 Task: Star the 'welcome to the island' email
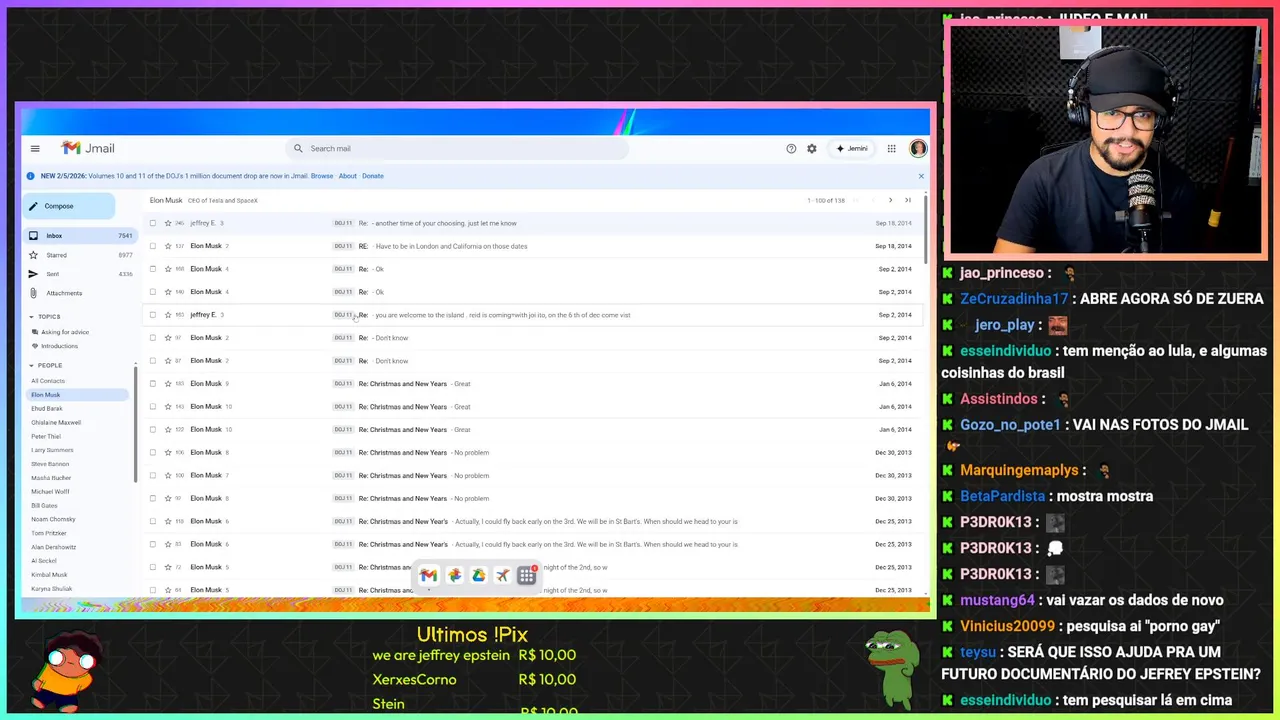tap(167, 315)
